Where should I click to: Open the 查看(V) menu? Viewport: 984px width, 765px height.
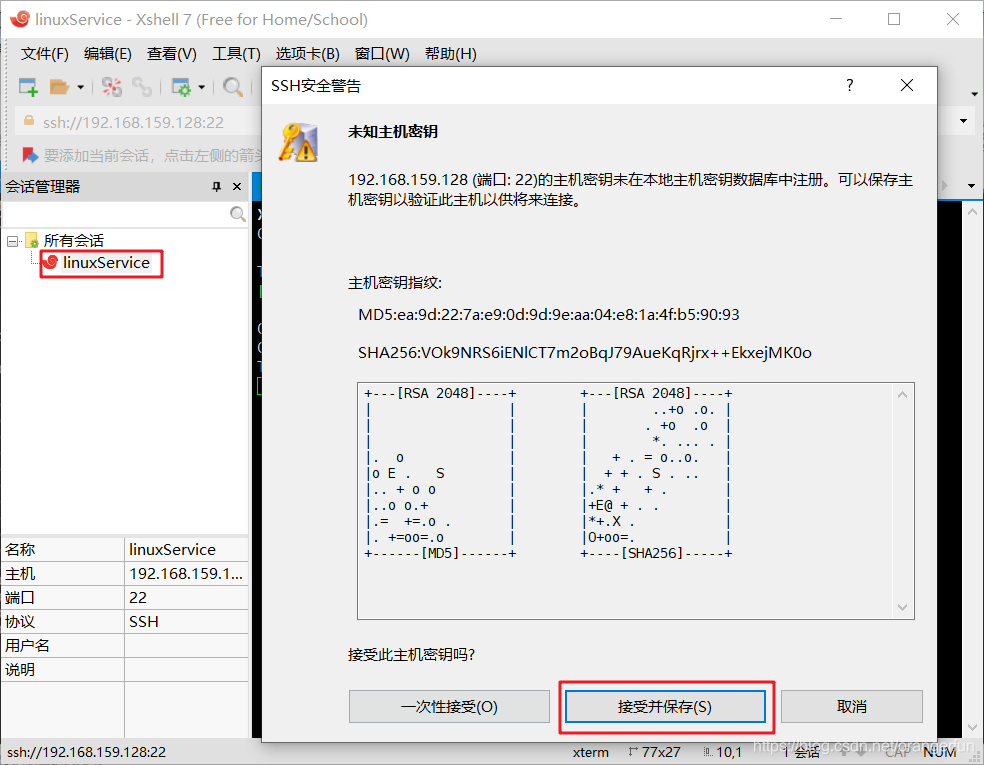(171, 54)
